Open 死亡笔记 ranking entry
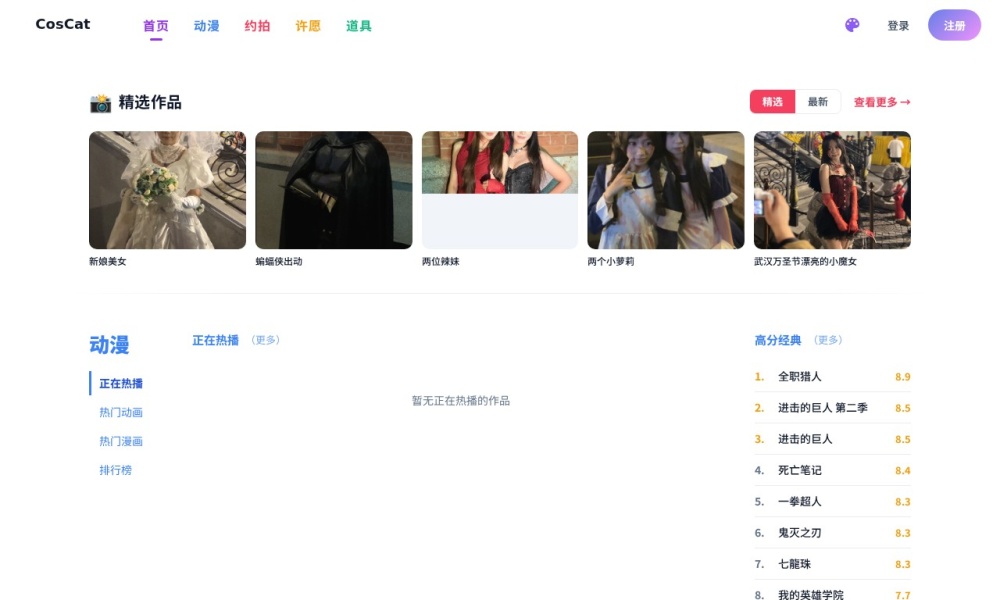This screenshot has width=1000, height=600. pyautogui.click(x=800, y=470)
